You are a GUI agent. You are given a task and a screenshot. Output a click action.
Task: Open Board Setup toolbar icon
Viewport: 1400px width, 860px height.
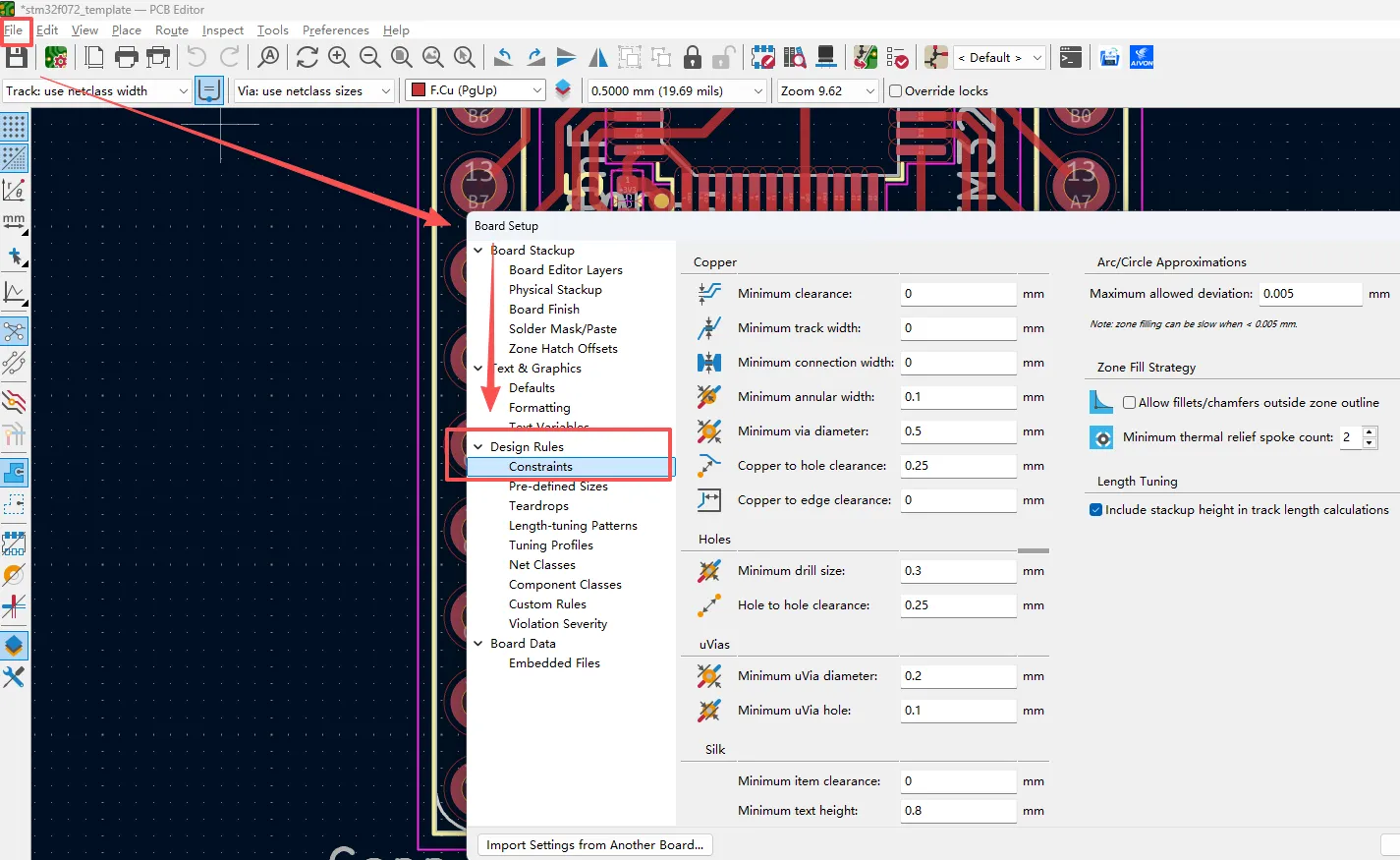tap(56, 57)
